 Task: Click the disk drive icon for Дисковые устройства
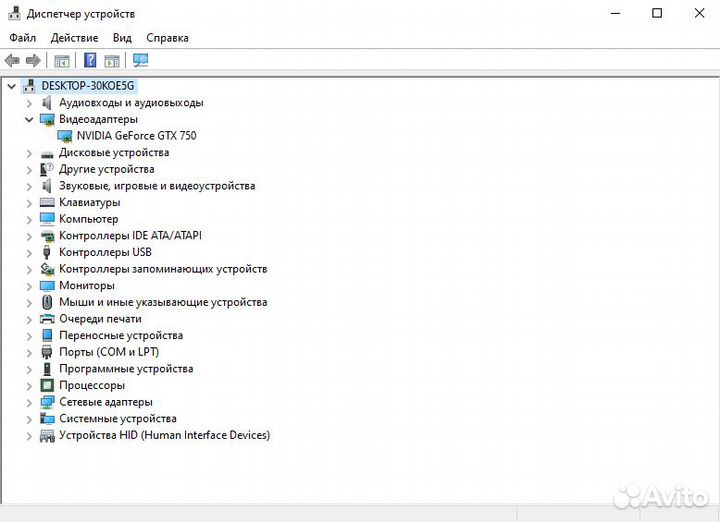point(47,154)
